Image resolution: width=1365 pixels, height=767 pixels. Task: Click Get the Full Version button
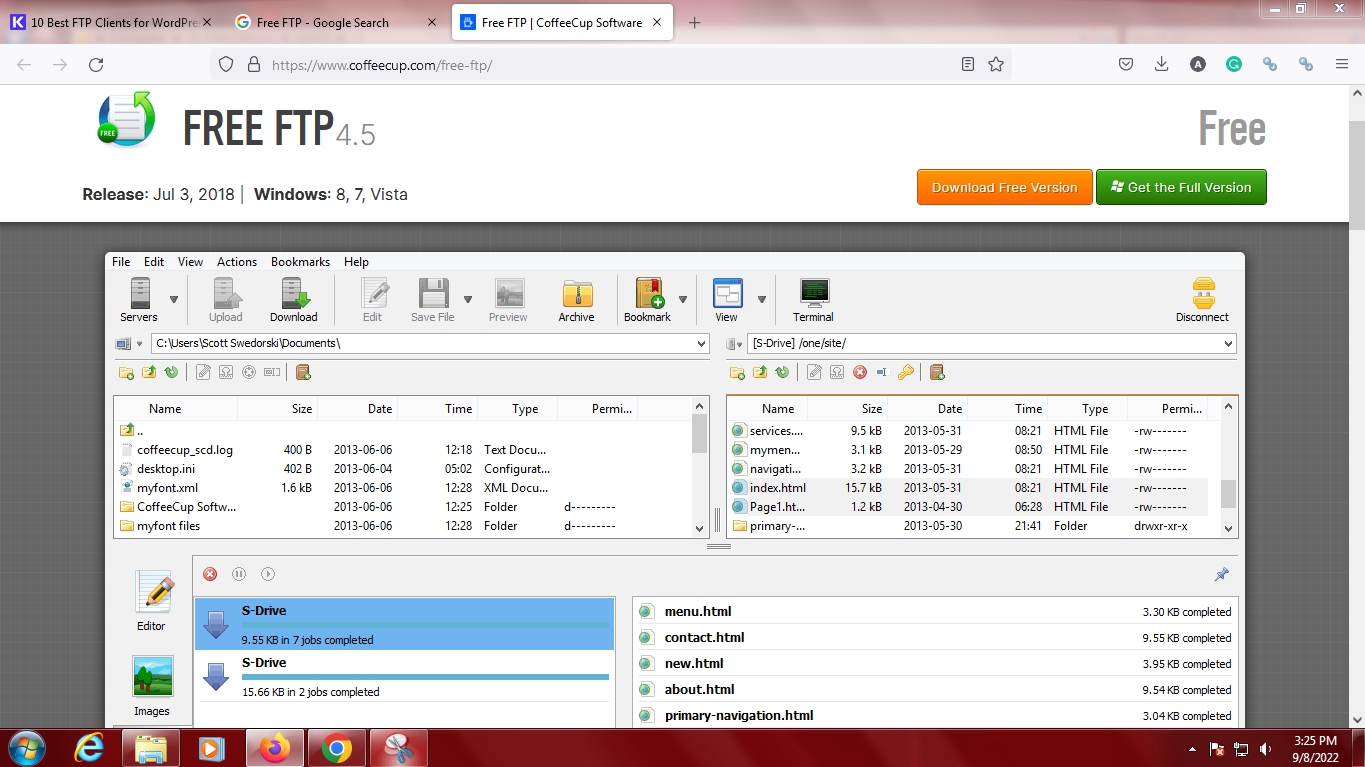click(1181, 187)
